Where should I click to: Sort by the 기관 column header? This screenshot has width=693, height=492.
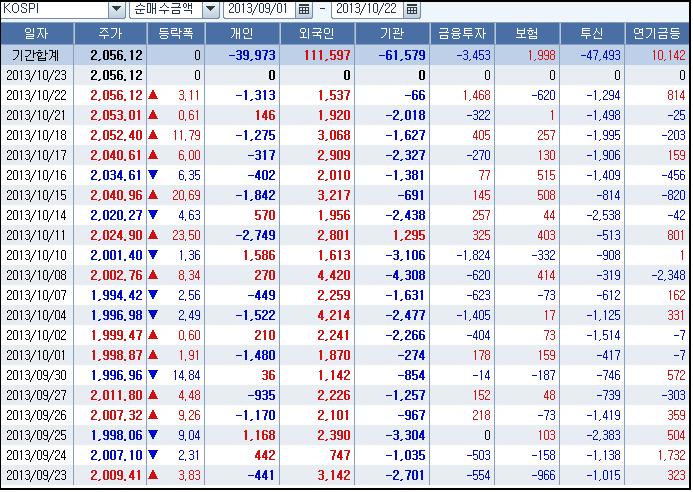(x=392, y=33)
